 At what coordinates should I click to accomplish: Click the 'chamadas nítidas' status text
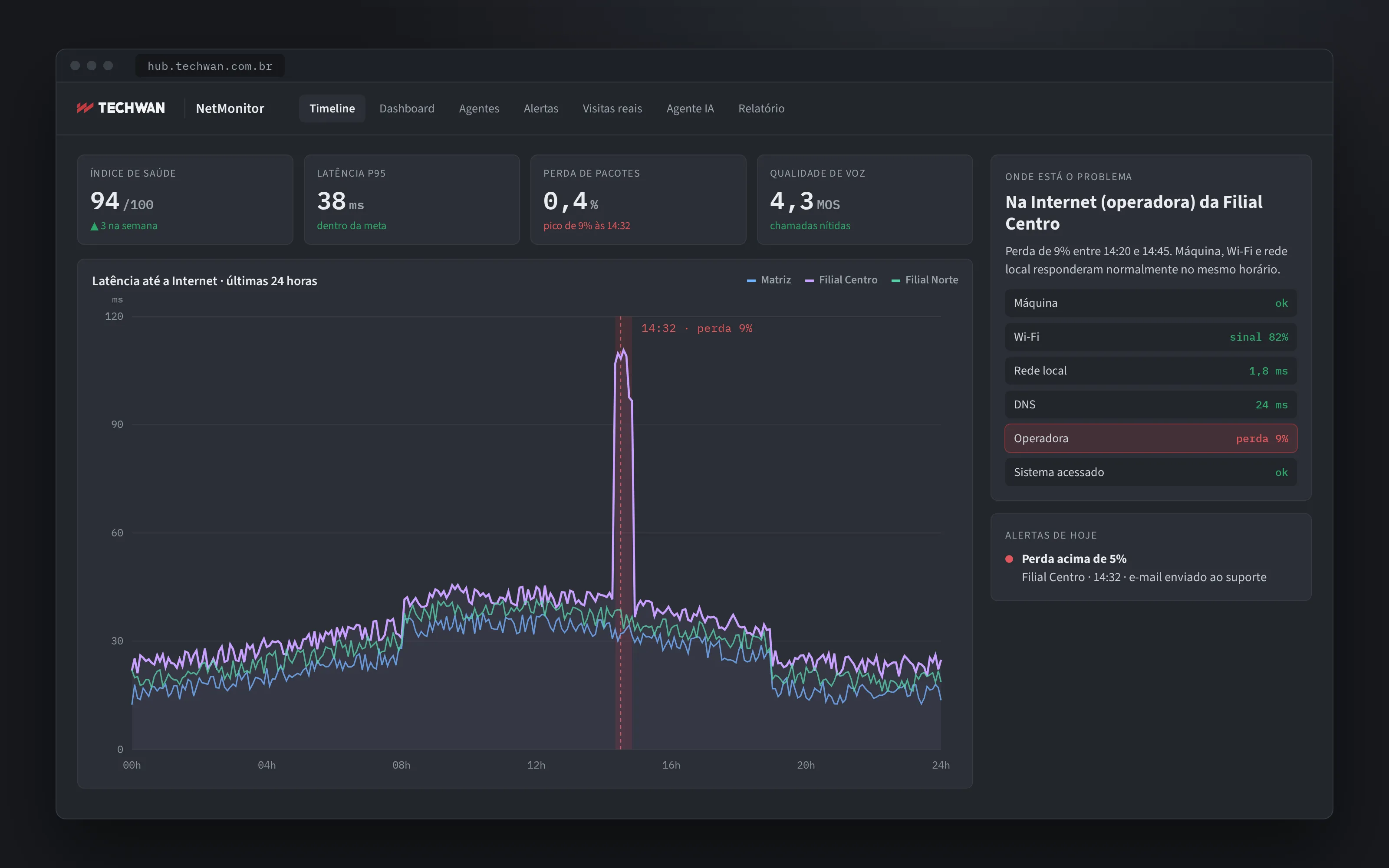(810, 226)
